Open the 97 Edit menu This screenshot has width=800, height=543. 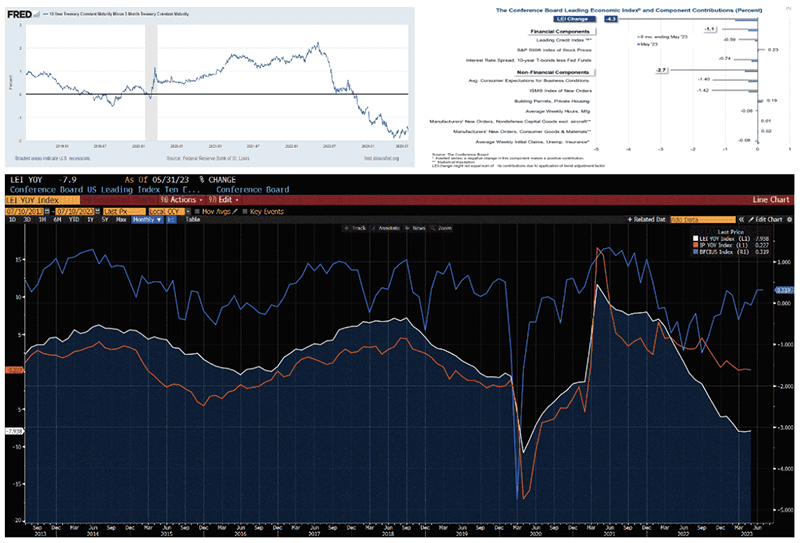point(223,200)
